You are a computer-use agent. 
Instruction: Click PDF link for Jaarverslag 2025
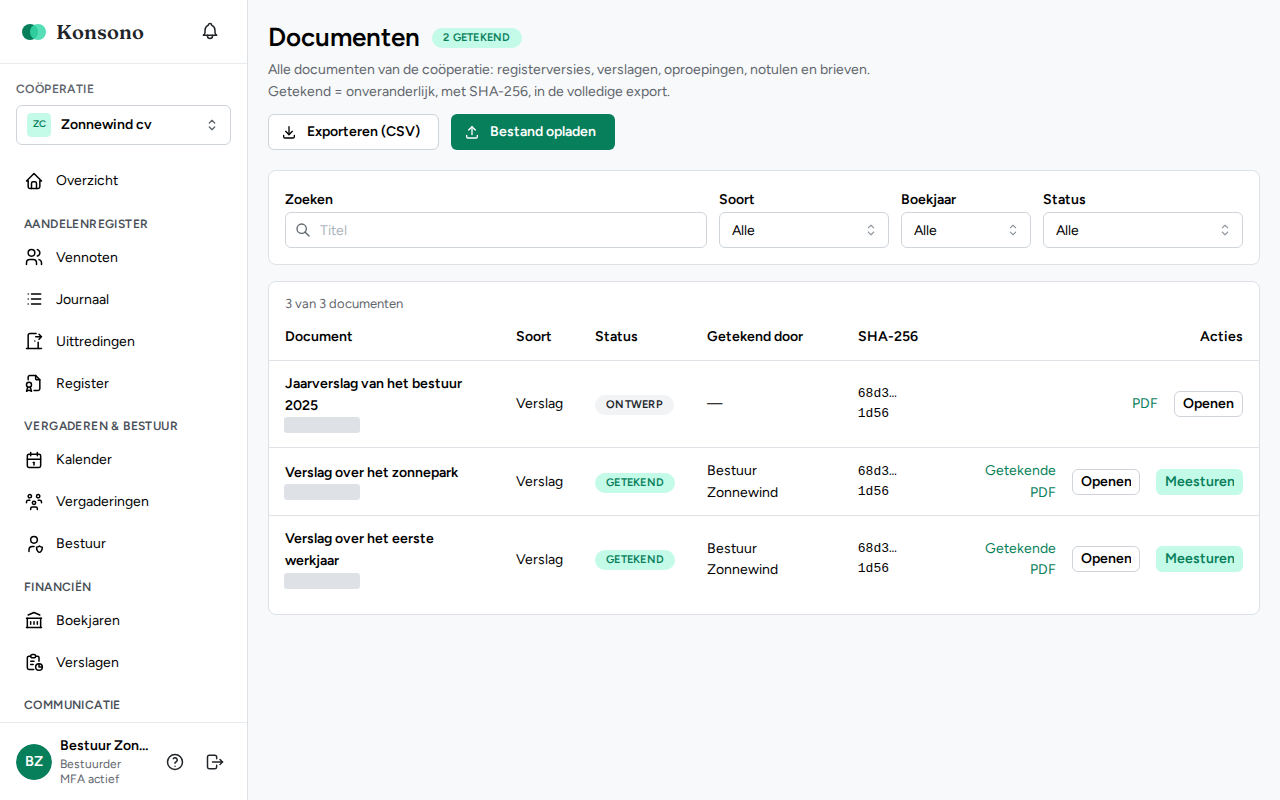coord(1145,404)
